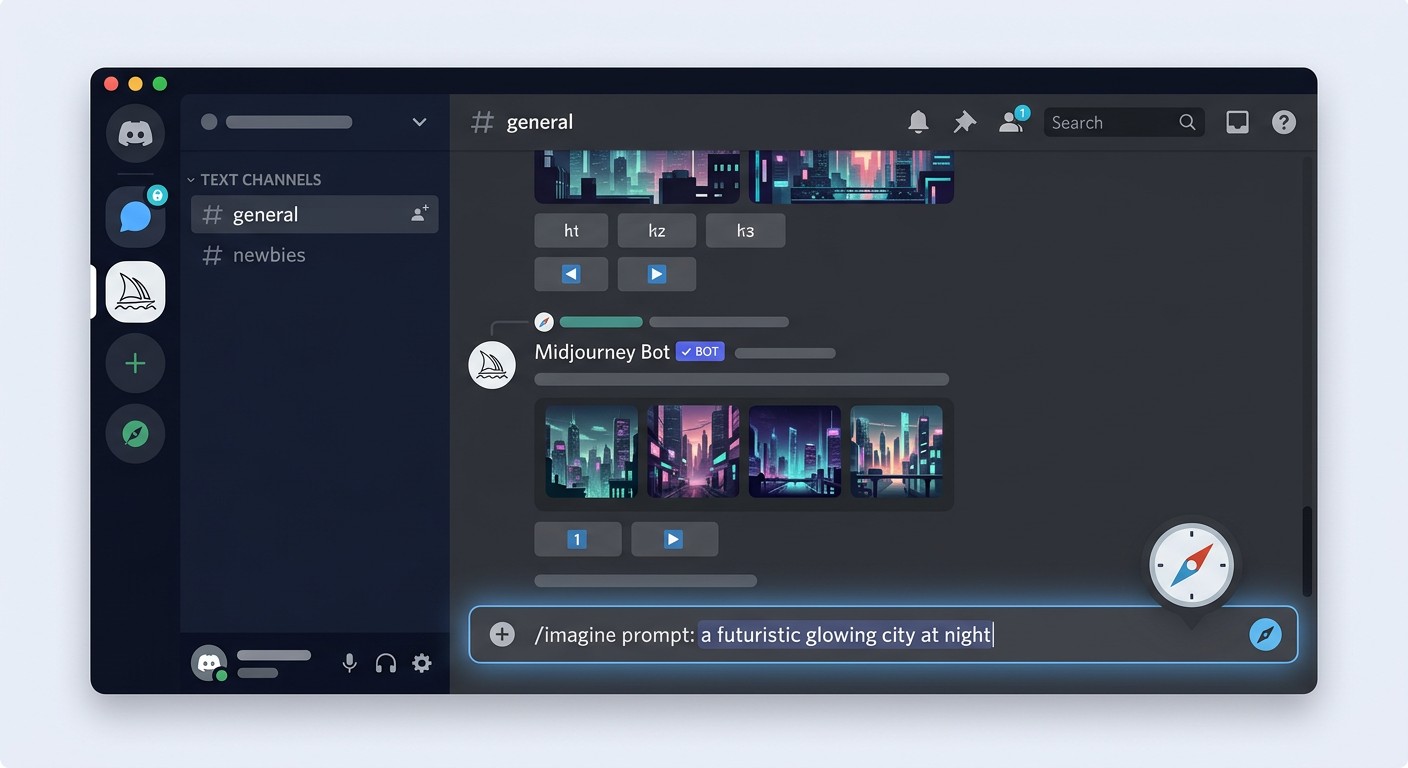Click the chat scrollbar thumb

click(x=1306, y=551)
